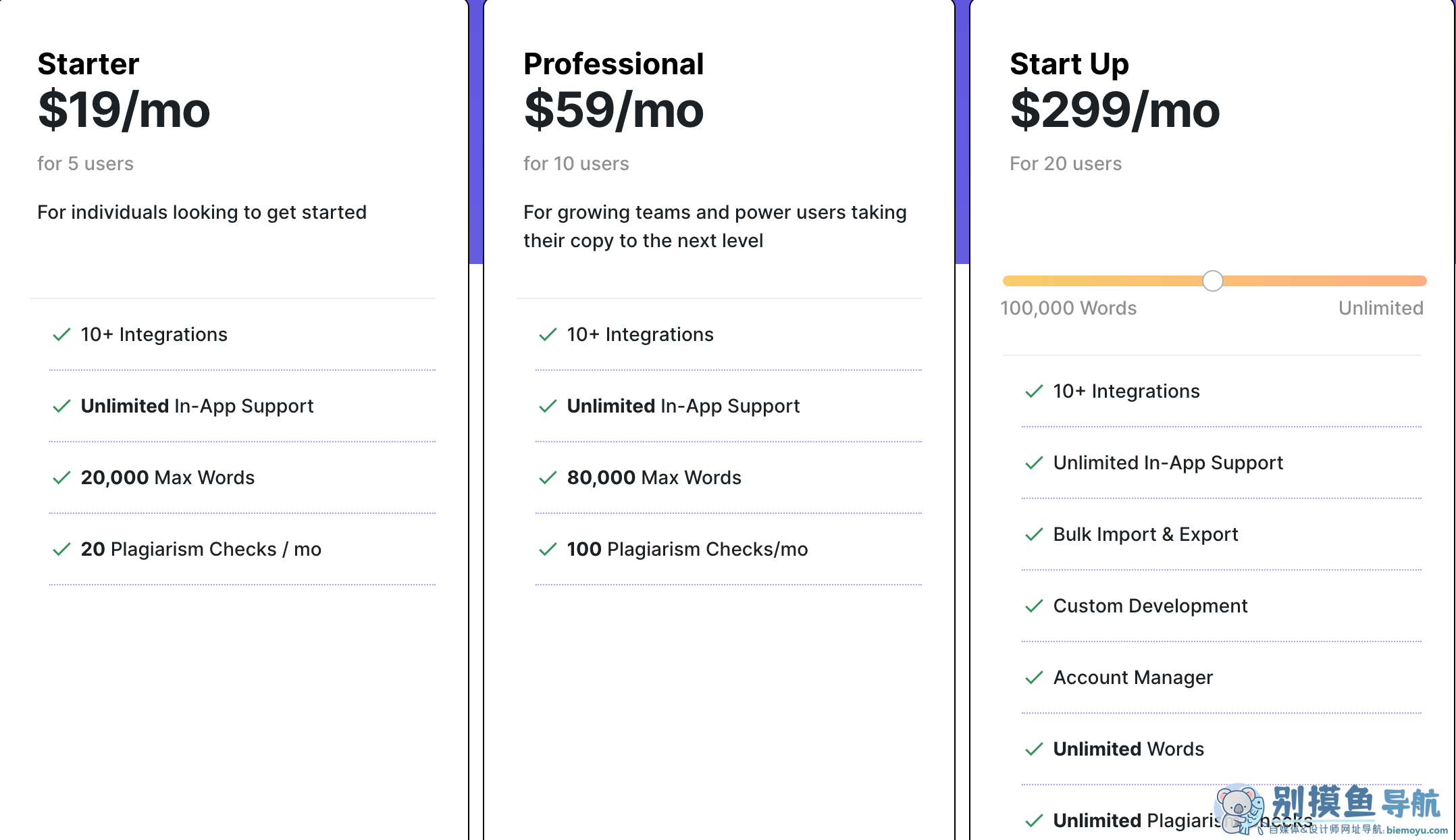Screen dimensions: 1456x840
Task: Click the checkmark next to Account Manager
Action: pyautogui.click(x=1034, y=677)
